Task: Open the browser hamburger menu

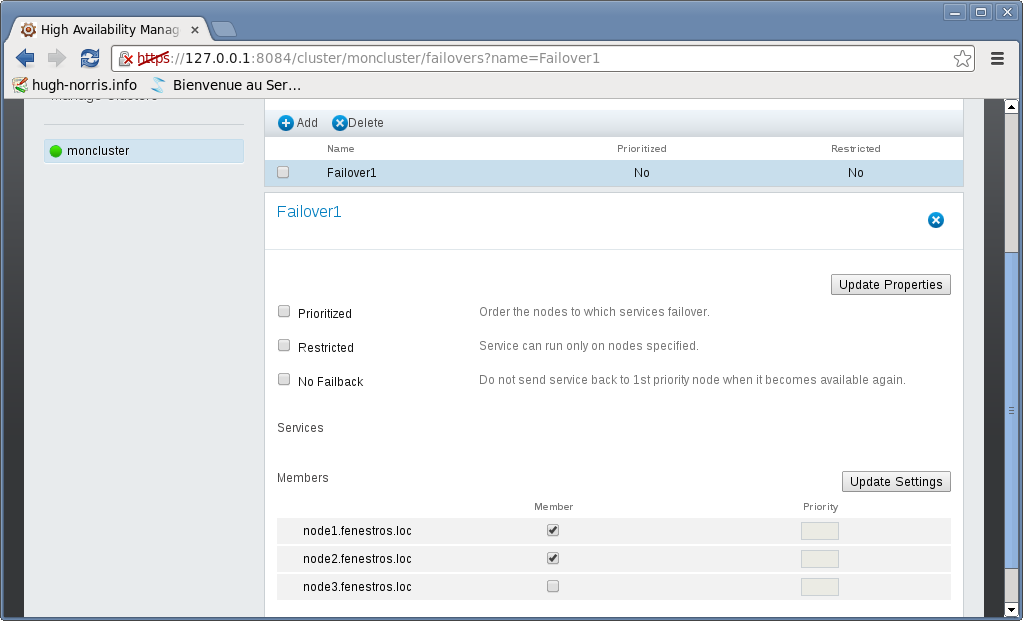Action: point(997,58)
